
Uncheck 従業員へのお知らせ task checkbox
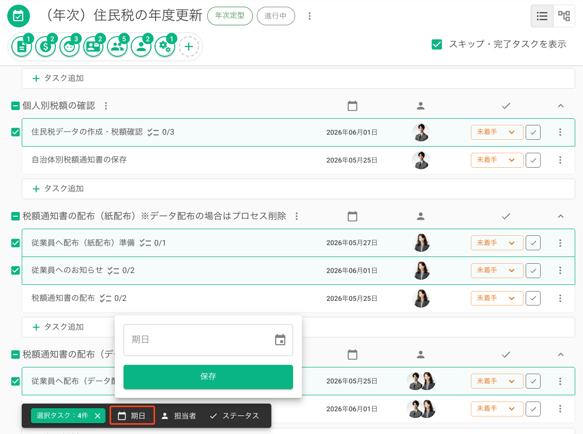click(15, 270)
